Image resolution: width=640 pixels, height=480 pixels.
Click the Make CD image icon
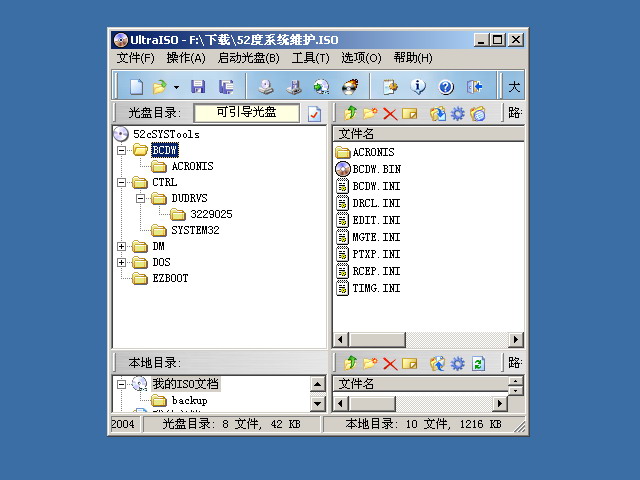click(x=293, y=87)
